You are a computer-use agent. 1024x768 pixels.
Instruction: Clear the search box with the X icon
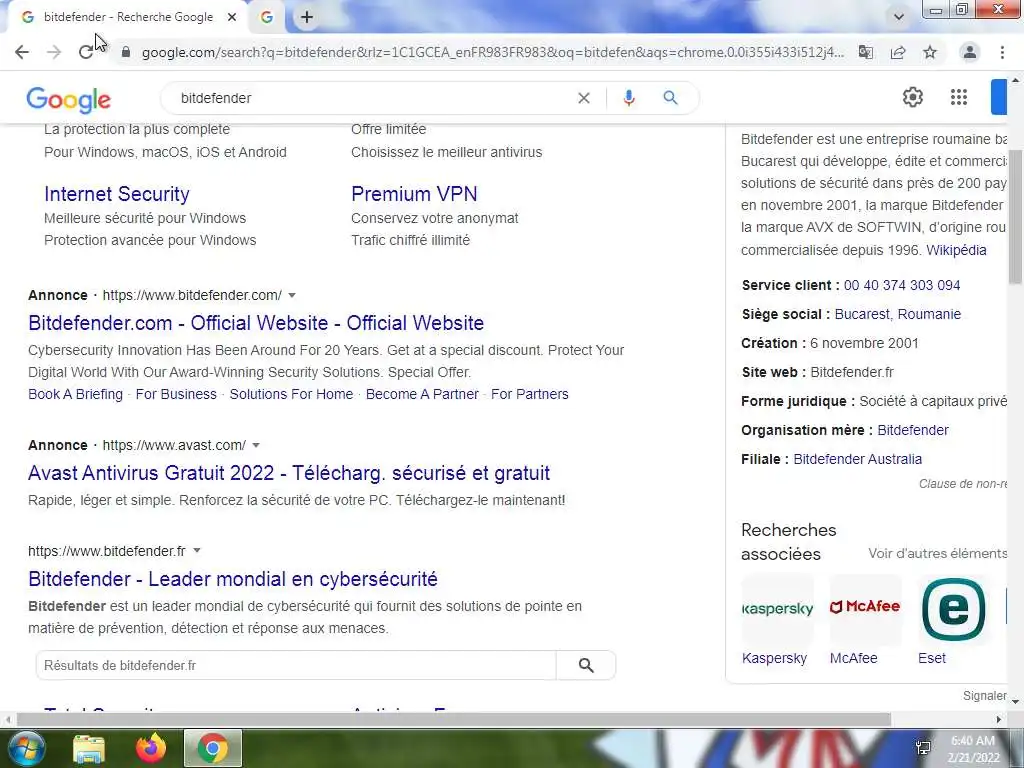pos(584,98)
